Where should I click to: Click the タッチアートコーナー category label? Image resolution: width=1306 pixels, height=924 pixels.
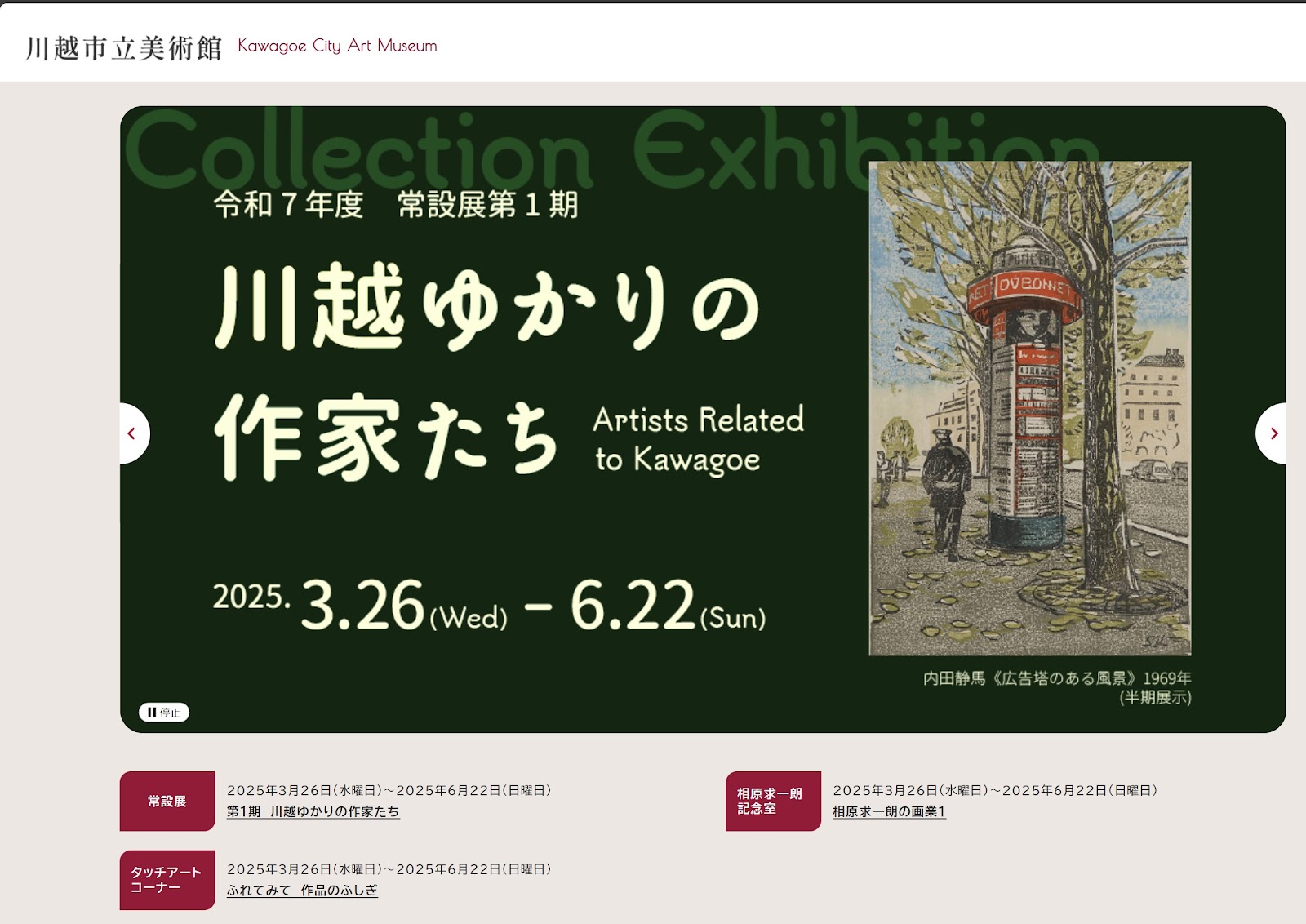coord(167,880)
